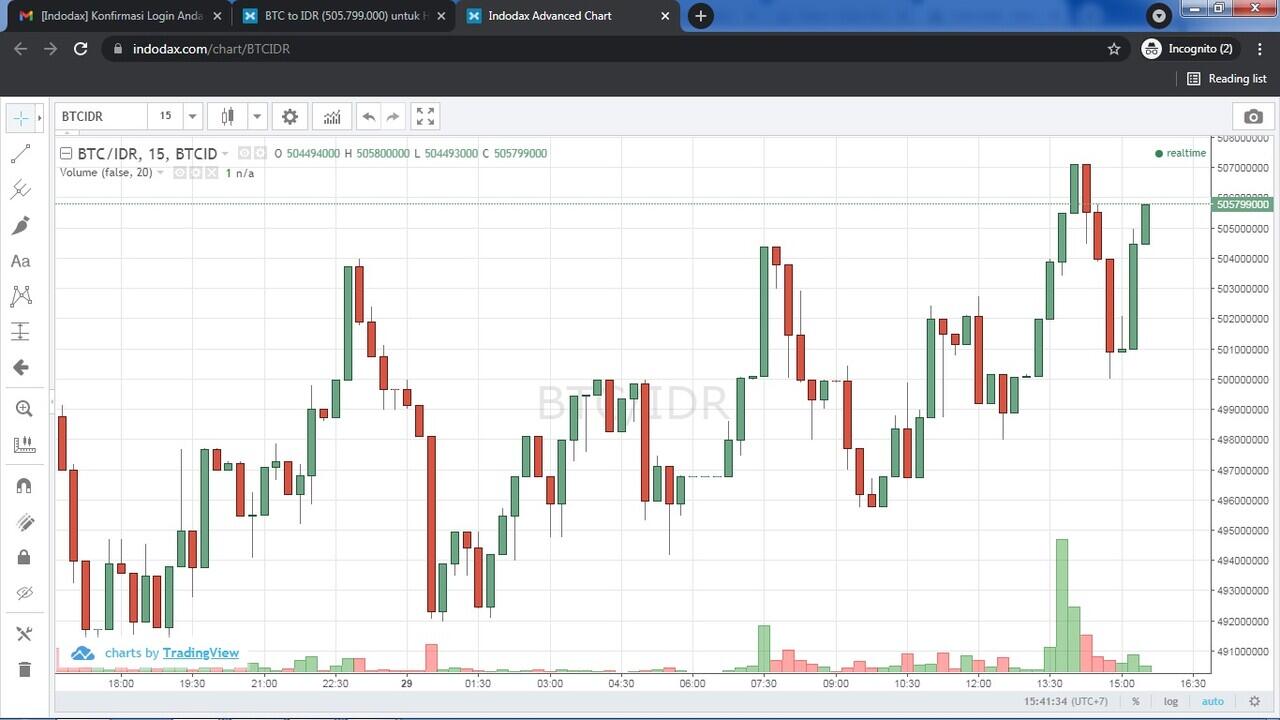Select the long position measurement tool
The height and width of the screenshot is (720, 1280).
point(21,332)
